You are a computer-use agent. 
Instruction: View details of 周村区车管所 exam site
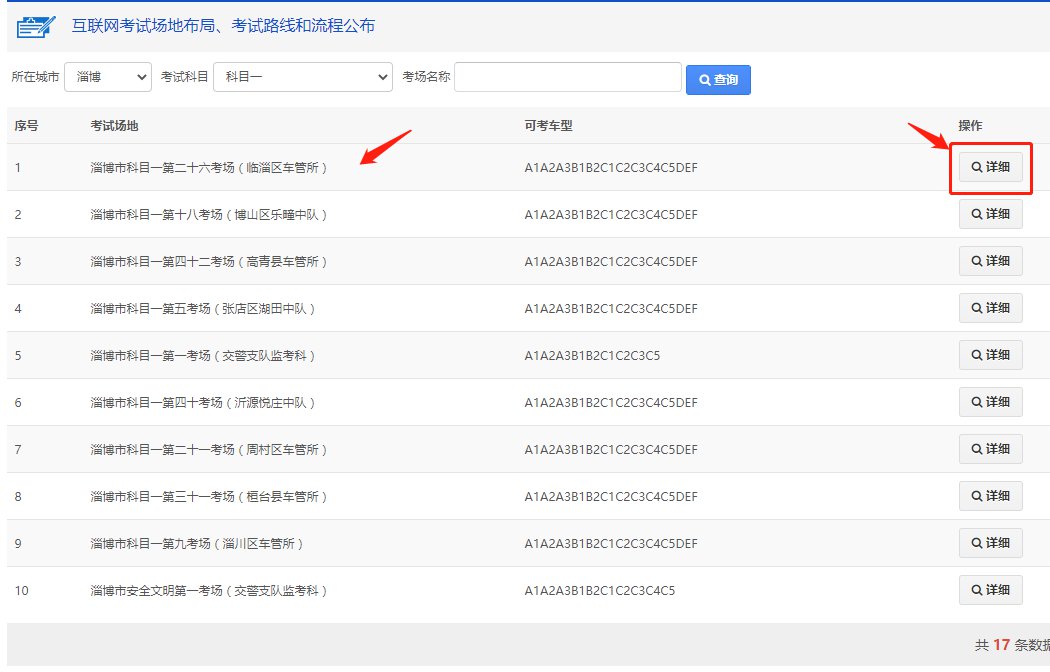tap(990, 449)
